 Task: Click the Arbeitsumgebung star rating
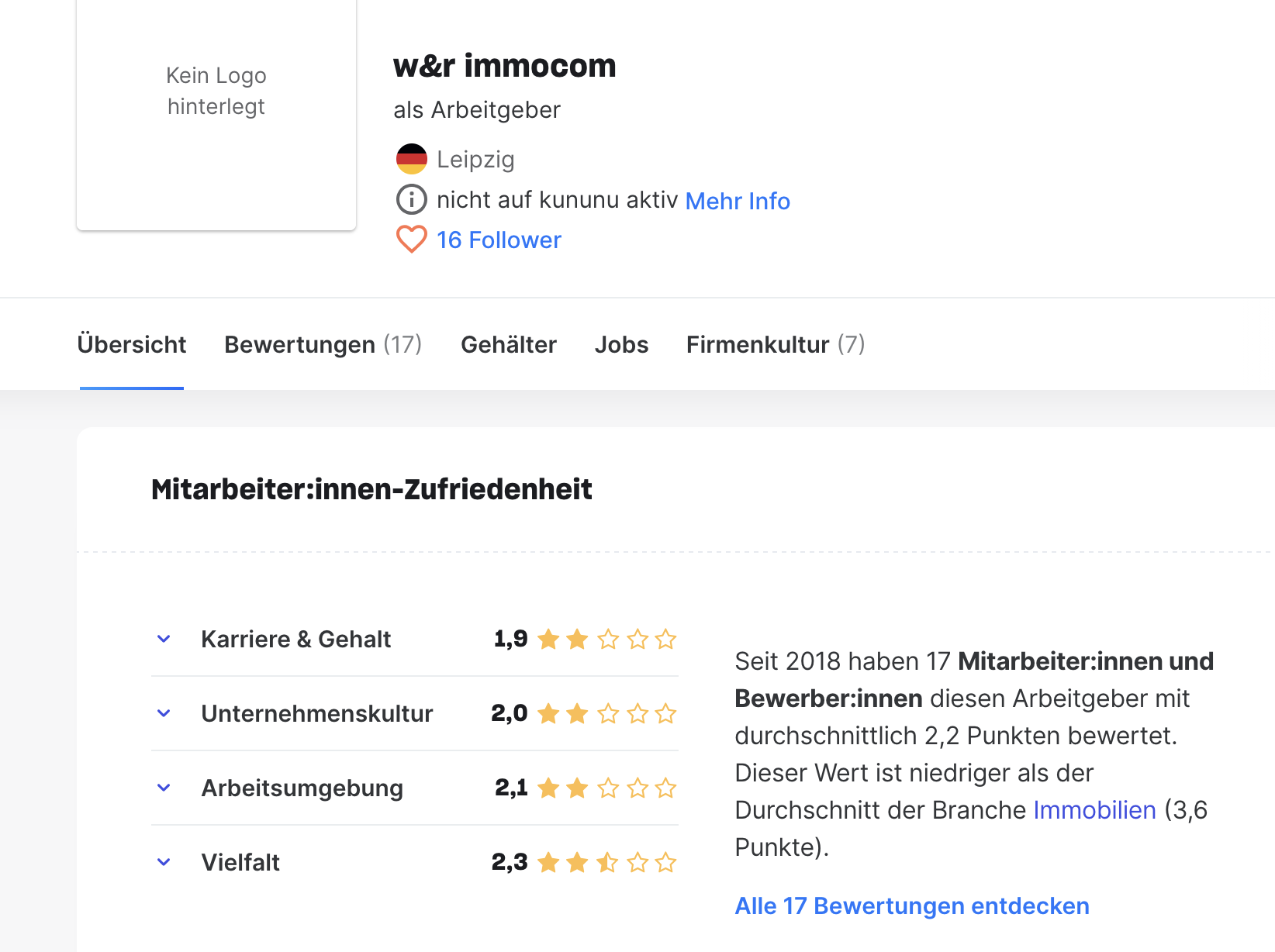(606, 788)
